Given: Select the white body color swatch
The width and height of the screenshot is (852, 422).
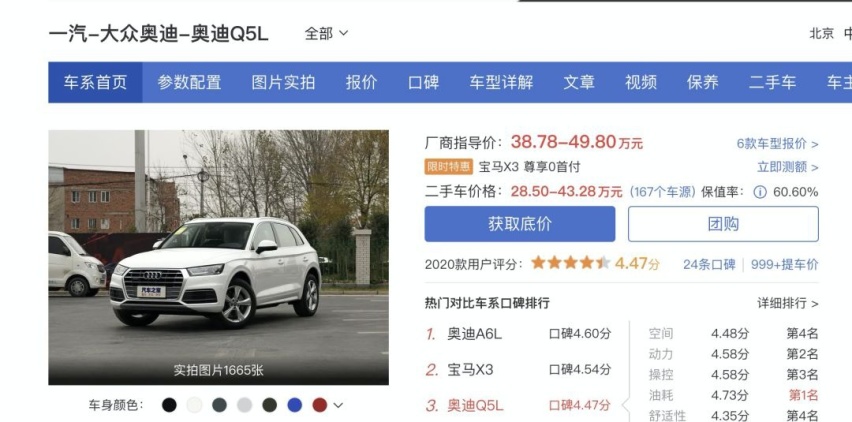Looking at the screenshot, I should pyautogui.click(x=194, y=405).
